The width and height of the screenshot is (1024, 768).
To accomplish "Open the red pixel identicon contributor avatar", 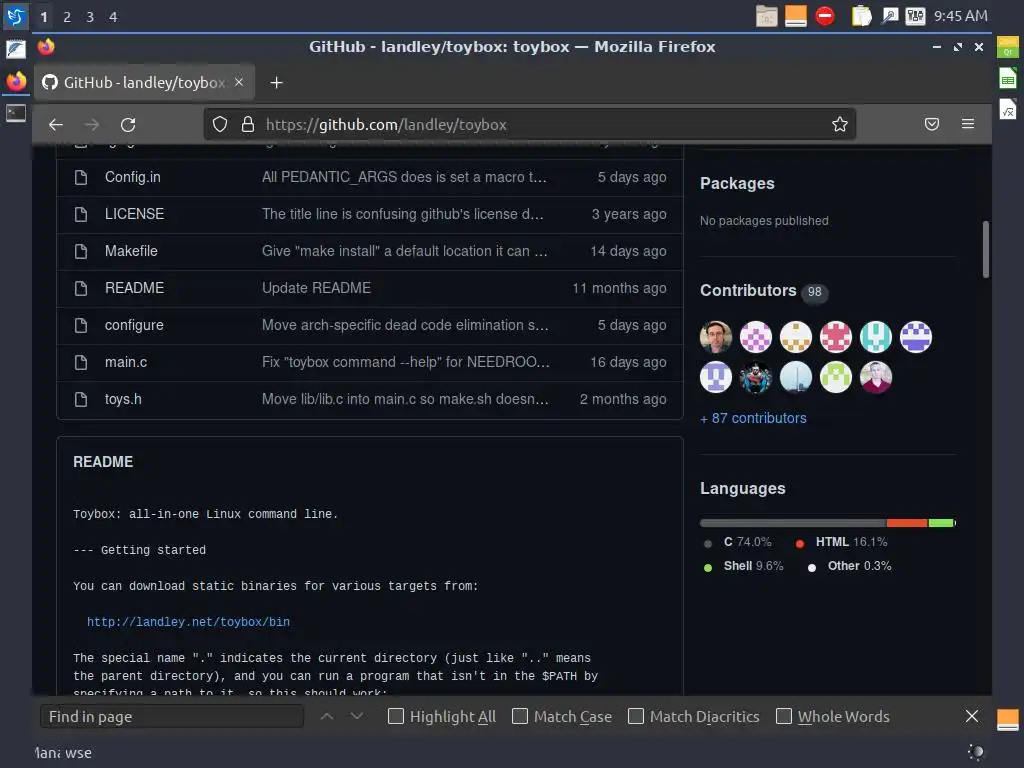I will pyautogui.click(x=835, y=337).
